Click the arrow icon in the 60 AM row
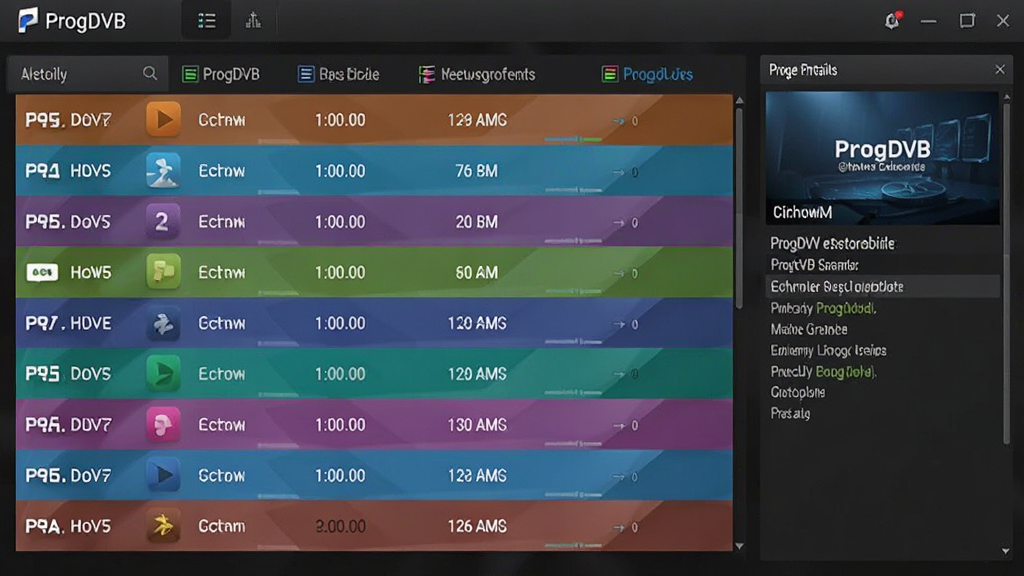Viewport: 1024px width, 576px height. click(x=618, y=274)
